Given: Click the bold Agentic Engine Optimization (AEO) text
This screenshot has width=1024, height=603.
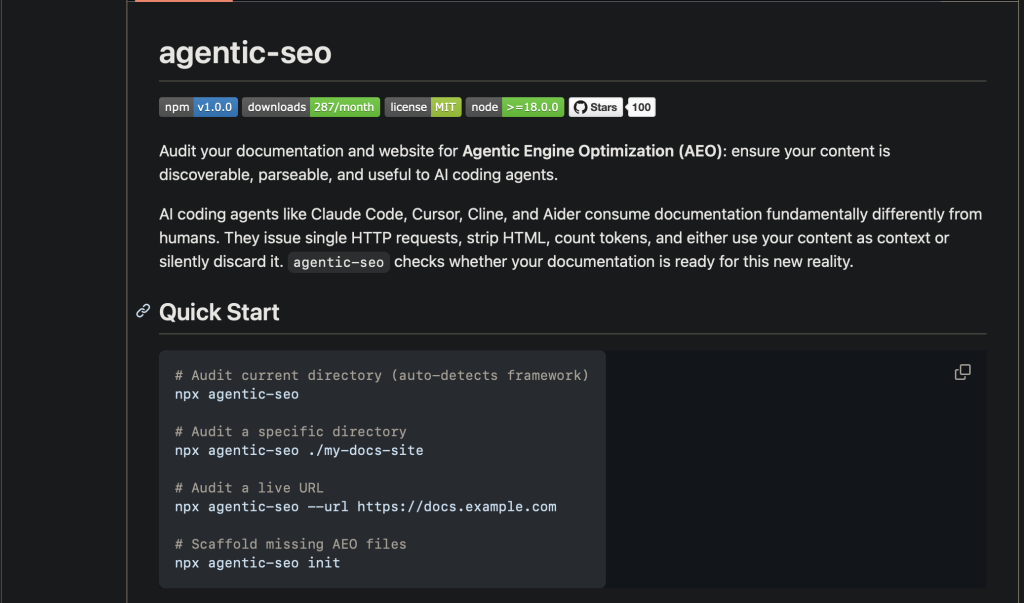Looking at the screenshot, I should click(592, 151).
